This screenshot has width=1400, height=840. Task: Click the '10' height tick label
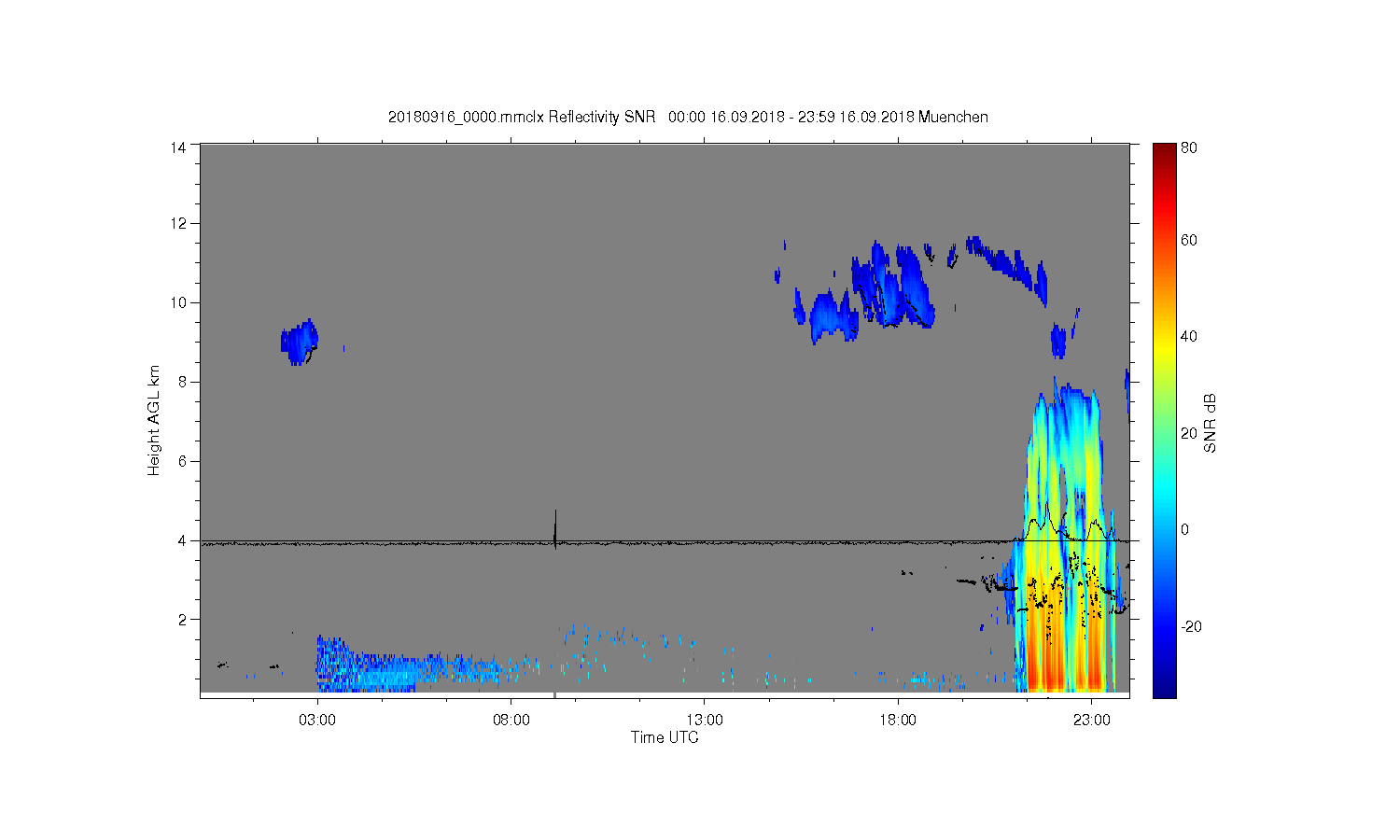pos(178,302)
